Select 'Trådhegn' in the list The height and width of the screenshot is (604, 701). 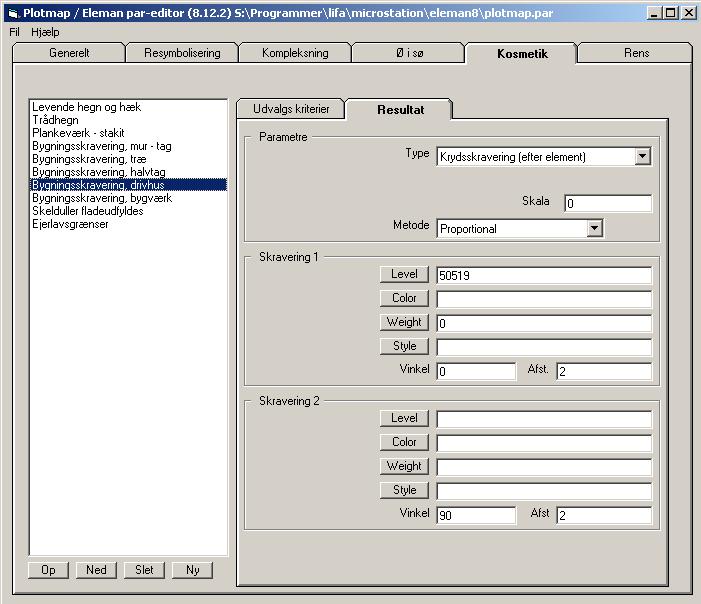tap(129, 120)
